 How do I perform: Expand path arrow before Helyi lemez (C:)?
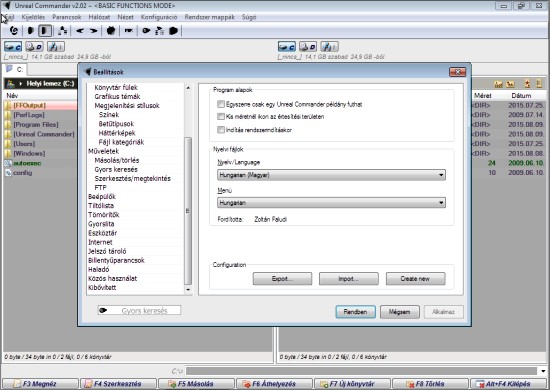[x=21, y=83]
